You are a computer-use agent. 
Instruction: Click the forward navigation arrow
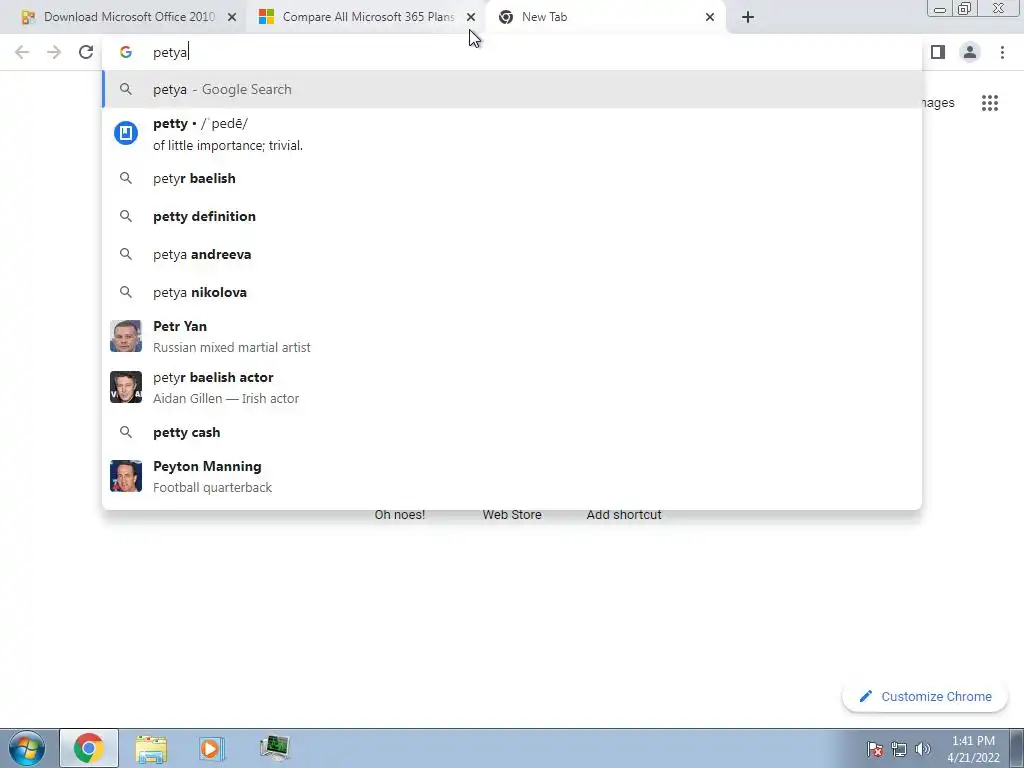(x=54, y=52)
